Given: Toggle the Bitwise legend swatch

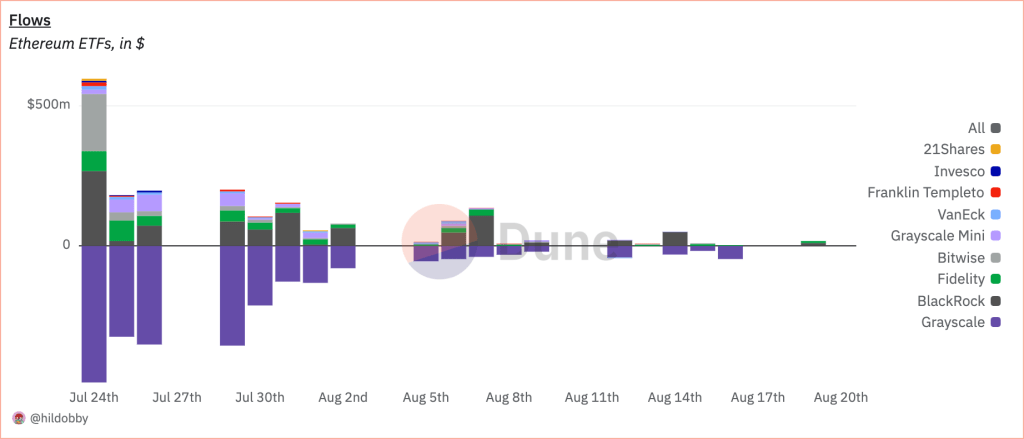Looking at the screenshot, I should [x=996, y=257].
